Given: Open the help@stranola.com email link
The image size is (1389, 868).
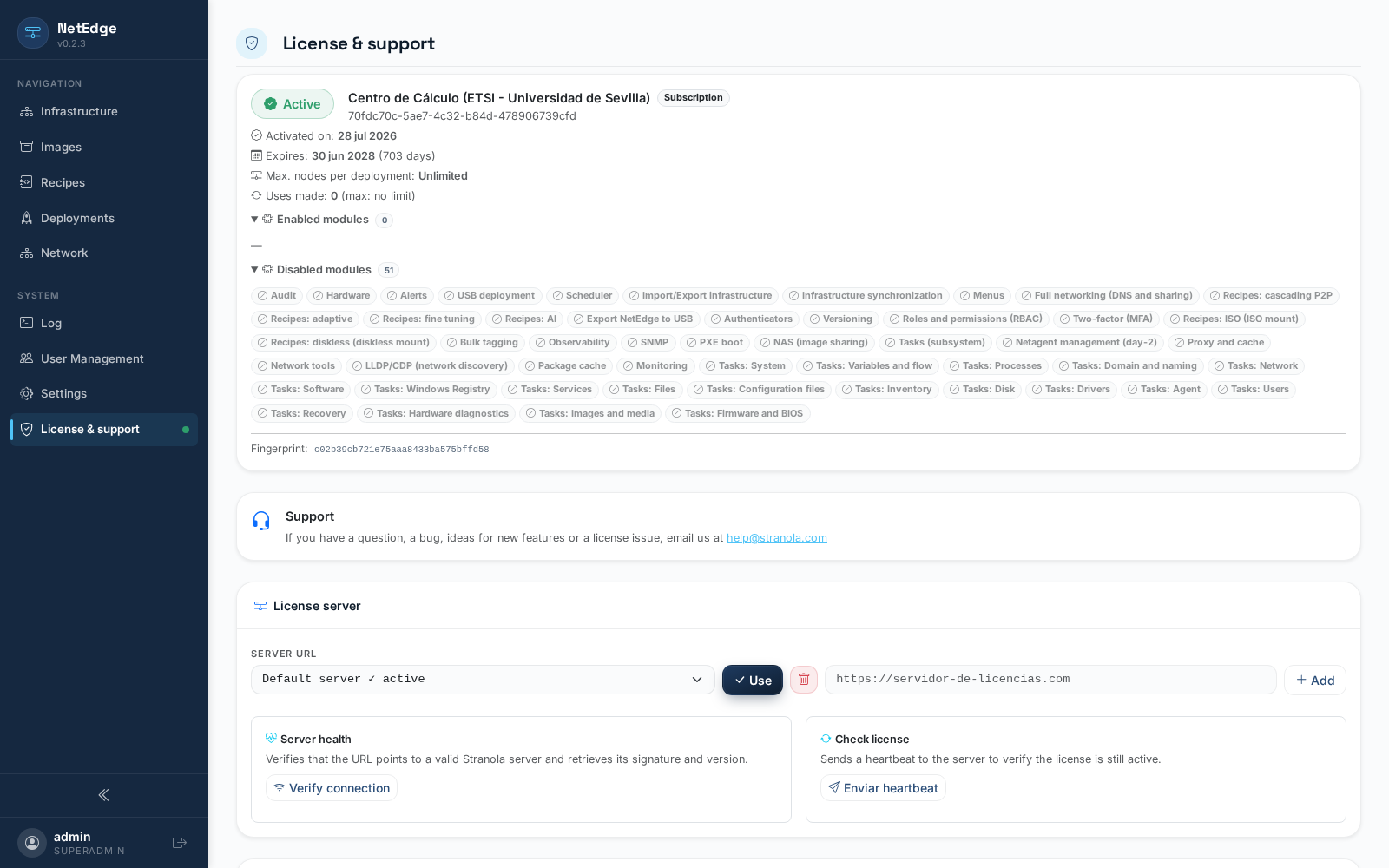Looking at the screenshot, I should pos(777,538).
